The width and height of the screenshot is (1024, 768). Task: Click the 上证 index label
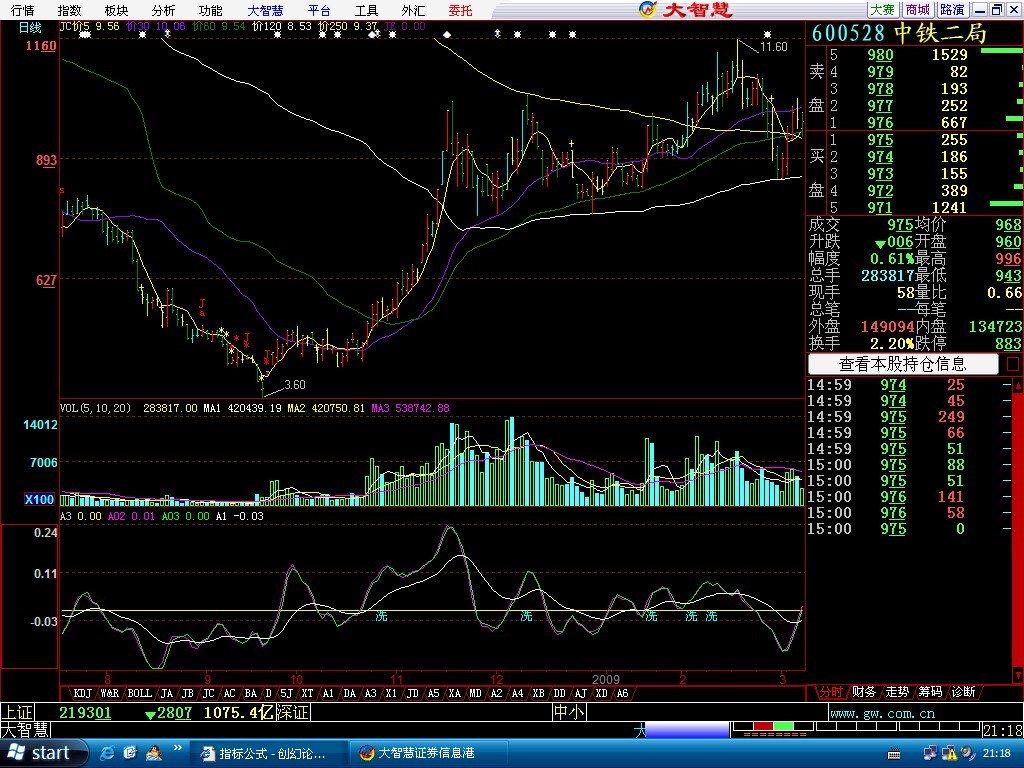coord(17,712)
